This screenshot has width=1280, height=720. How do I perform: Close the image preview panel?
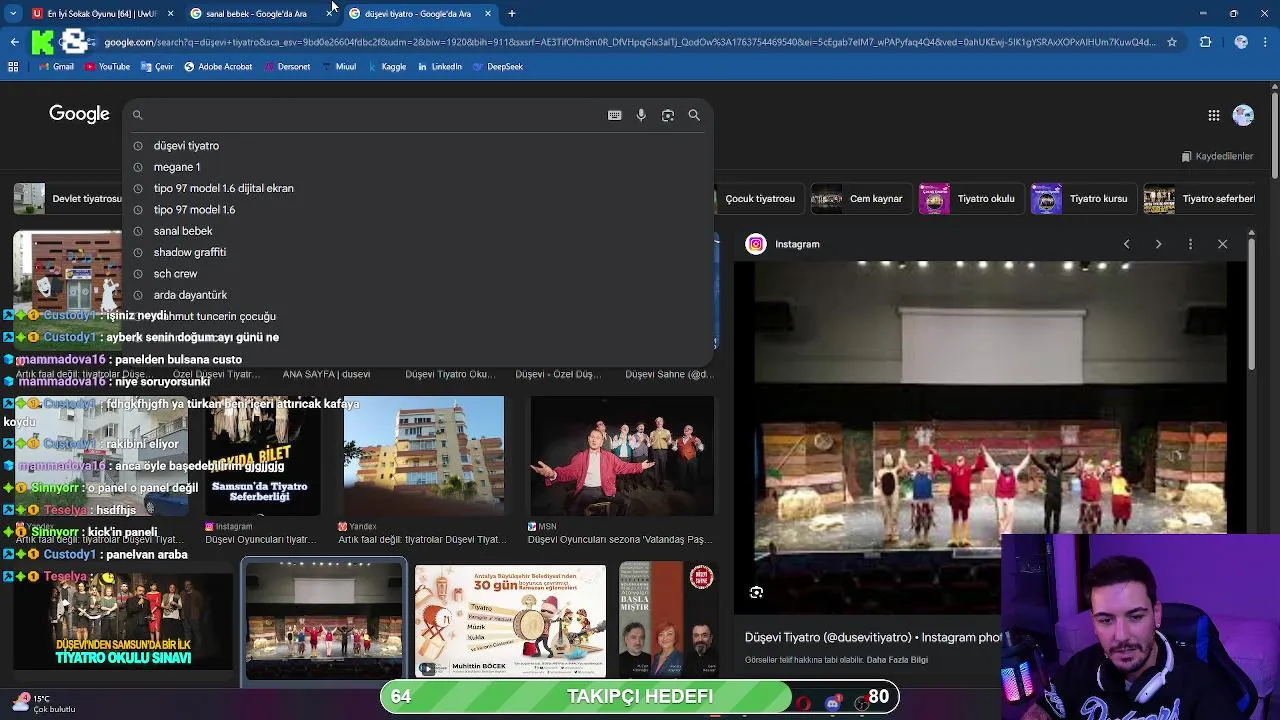(1222, 244)
